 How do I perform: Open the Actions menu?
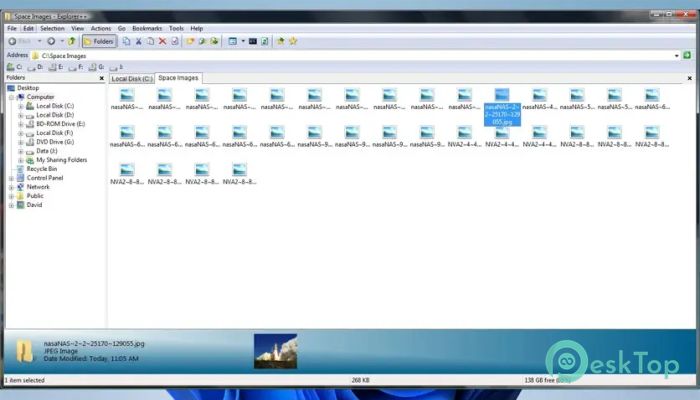(x=101, y=28)
